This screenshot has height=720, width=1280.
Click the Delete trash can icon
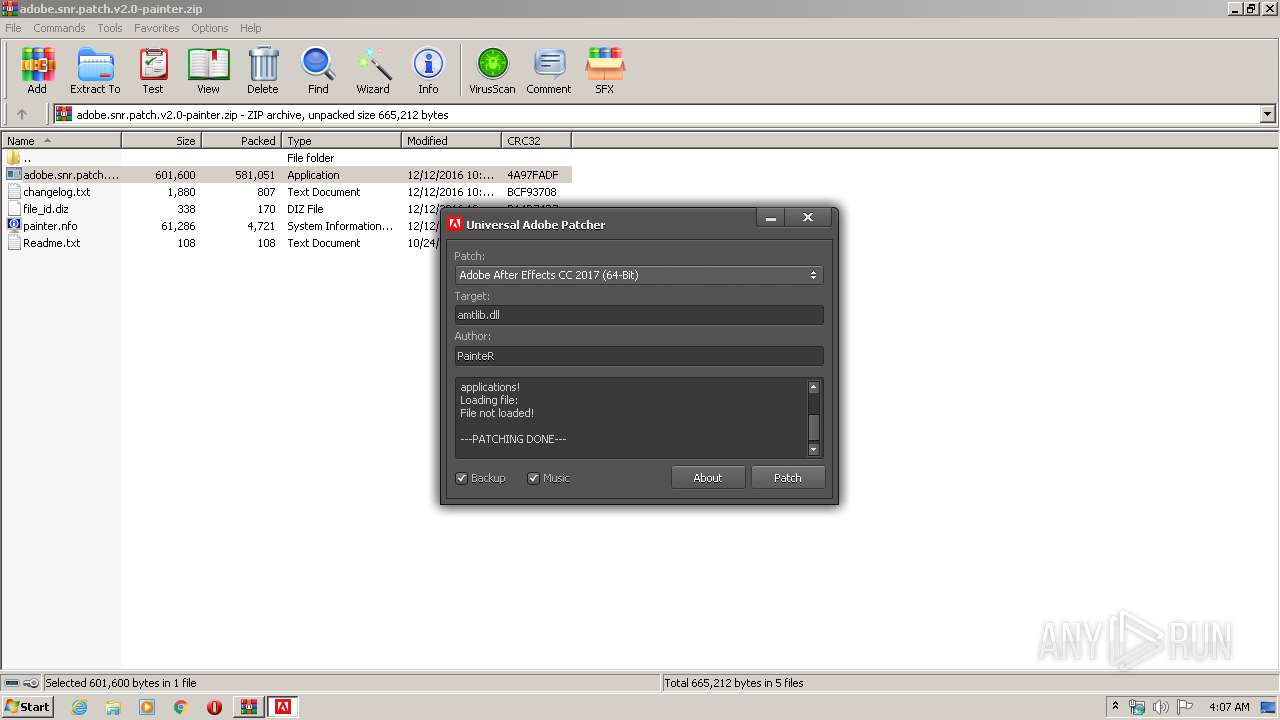[x=263, y=70]
